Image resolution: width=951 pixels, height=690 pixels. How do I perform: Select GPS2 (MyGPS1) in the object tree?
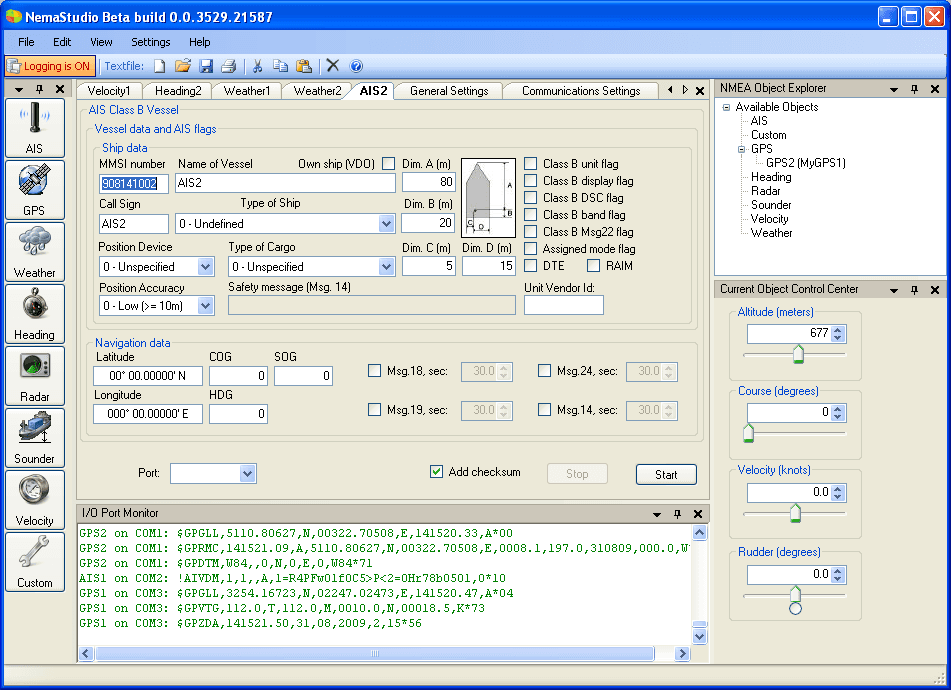click(x=805, y=163)
